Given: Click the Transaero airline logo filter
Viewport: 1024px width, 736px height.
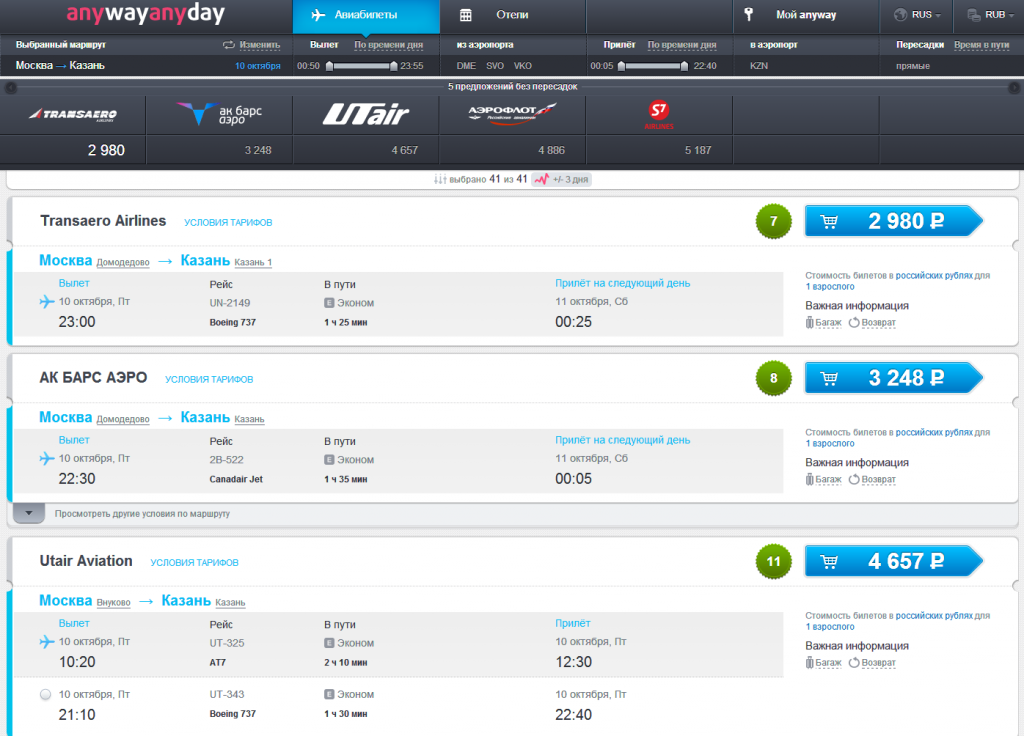Looking at the screenshot, I should 73,115.
